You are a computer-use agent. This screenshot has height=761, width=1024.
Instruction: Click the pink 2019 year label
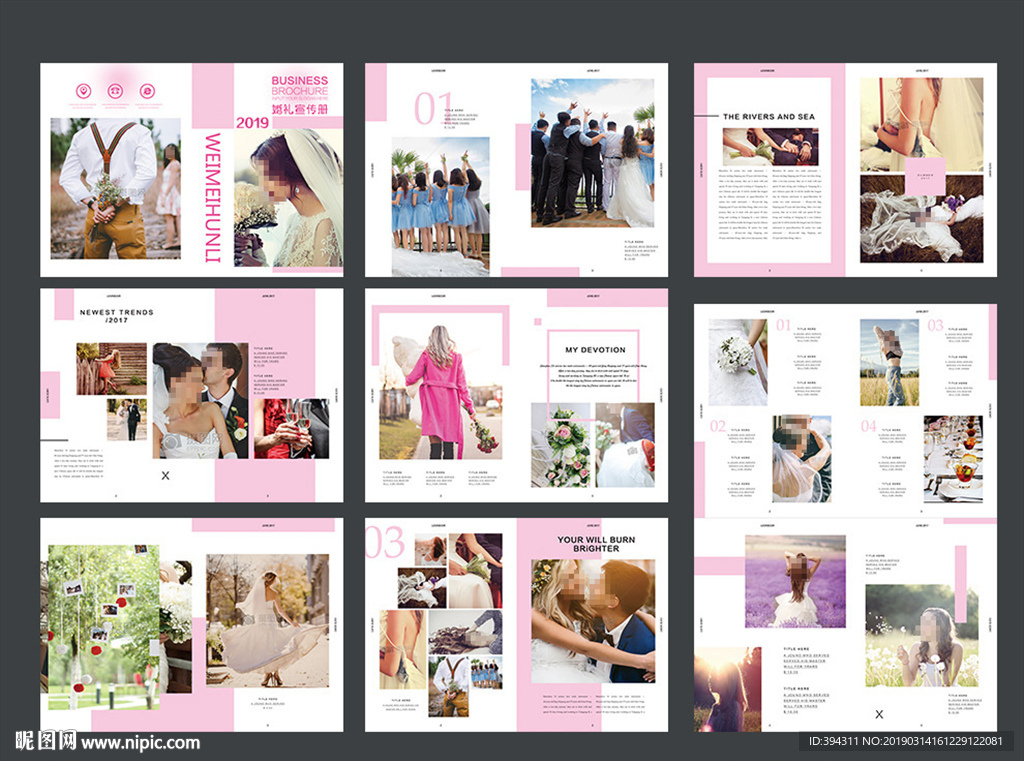coord(252,123)
